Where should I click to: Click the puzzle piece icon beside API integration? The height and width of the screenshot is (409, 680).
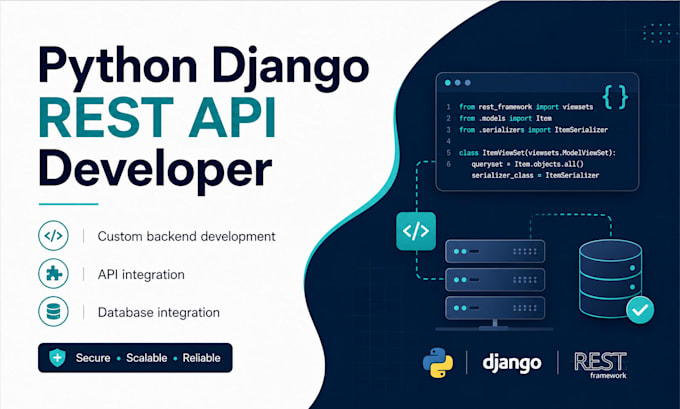tap(53, 274)
